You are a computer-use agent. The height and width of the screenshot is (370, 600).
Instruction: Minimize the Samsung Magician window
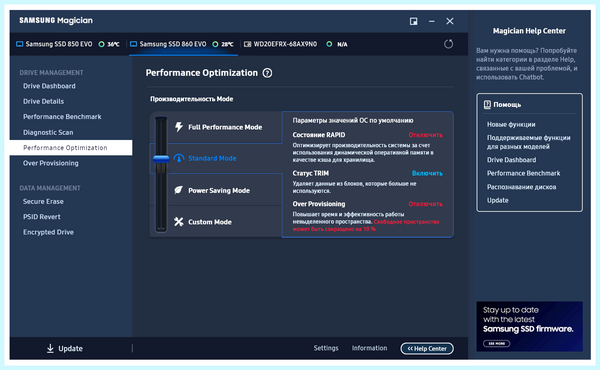click(x=432, y=21)
